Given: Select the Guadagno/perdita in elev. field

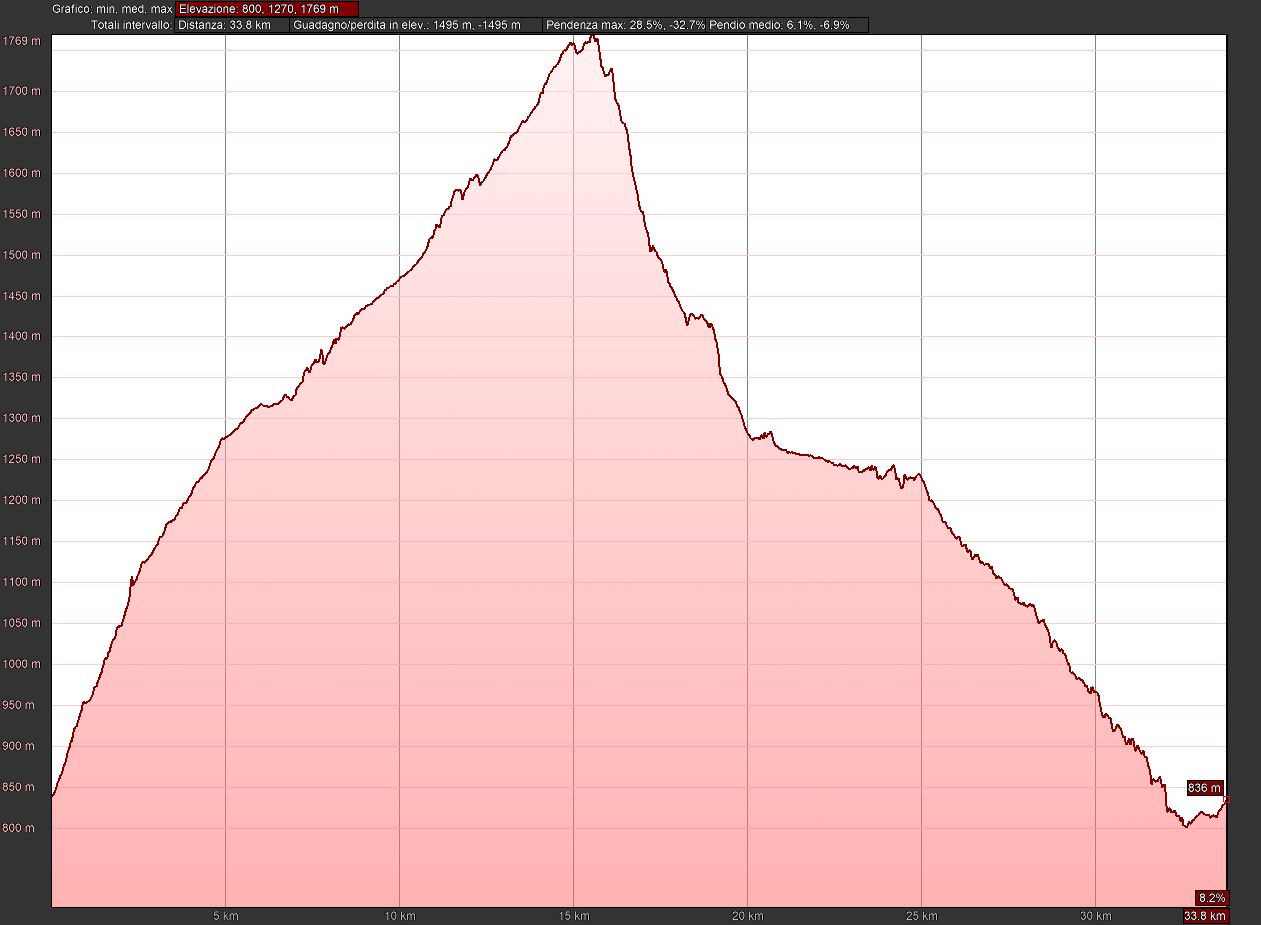Looking at the screenshot, I should [x=416, y=25].
